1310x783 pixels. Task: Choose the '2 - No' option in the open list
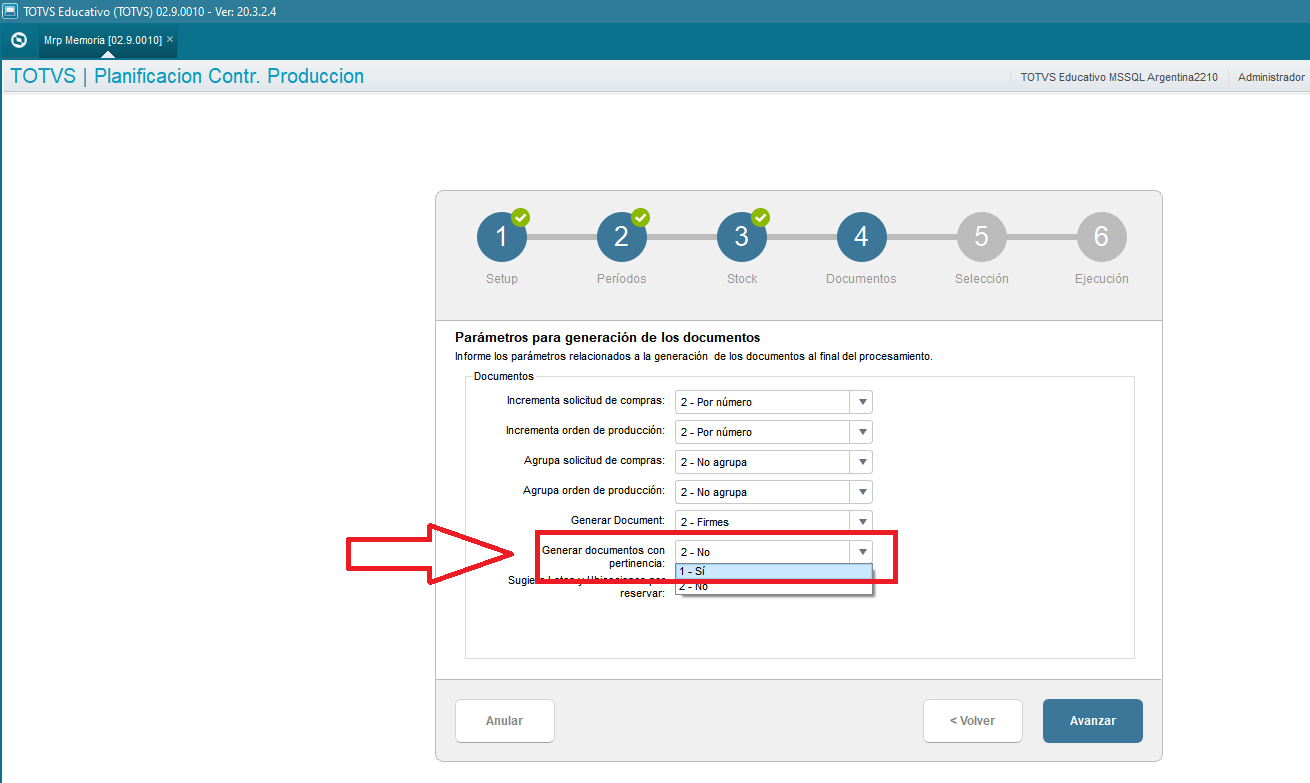point(773,586)
